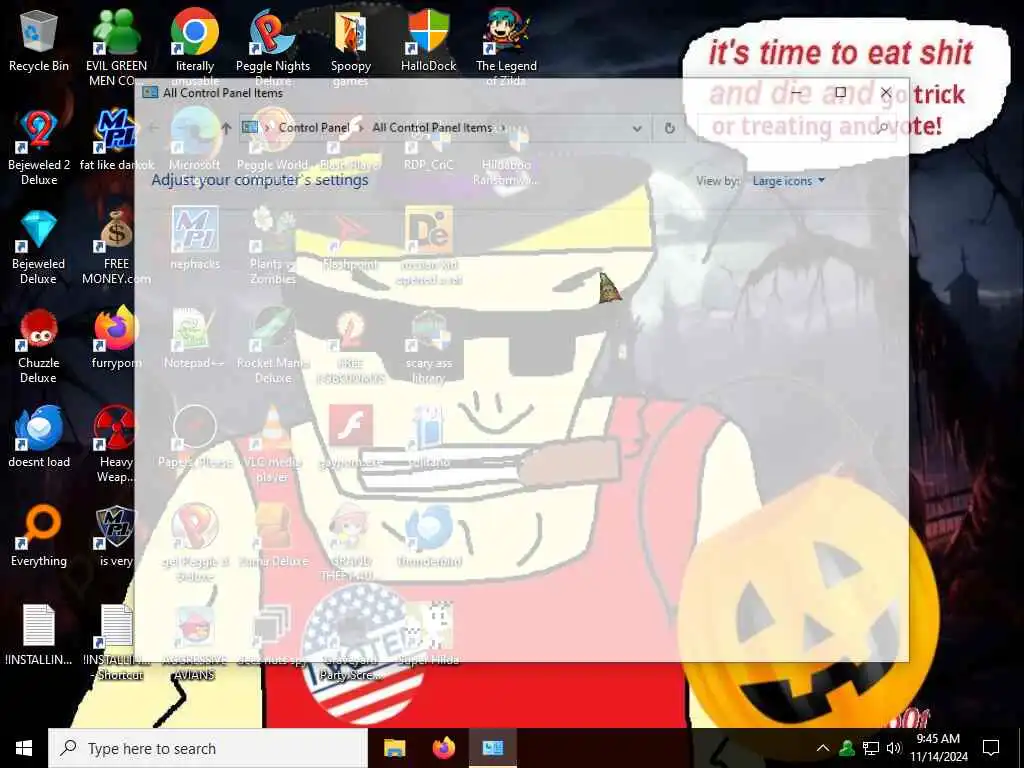The height and width of the screenshot is (768, 1024).
Task: Launch the Bejeweled Deluxe diamond icon
Action: pyautogui.click(x=39, y=248)
